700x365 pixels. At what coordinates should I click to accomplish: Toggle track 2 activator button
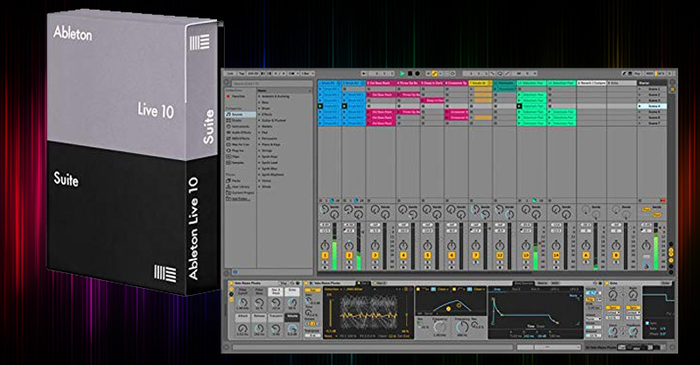tap(349, 255)
